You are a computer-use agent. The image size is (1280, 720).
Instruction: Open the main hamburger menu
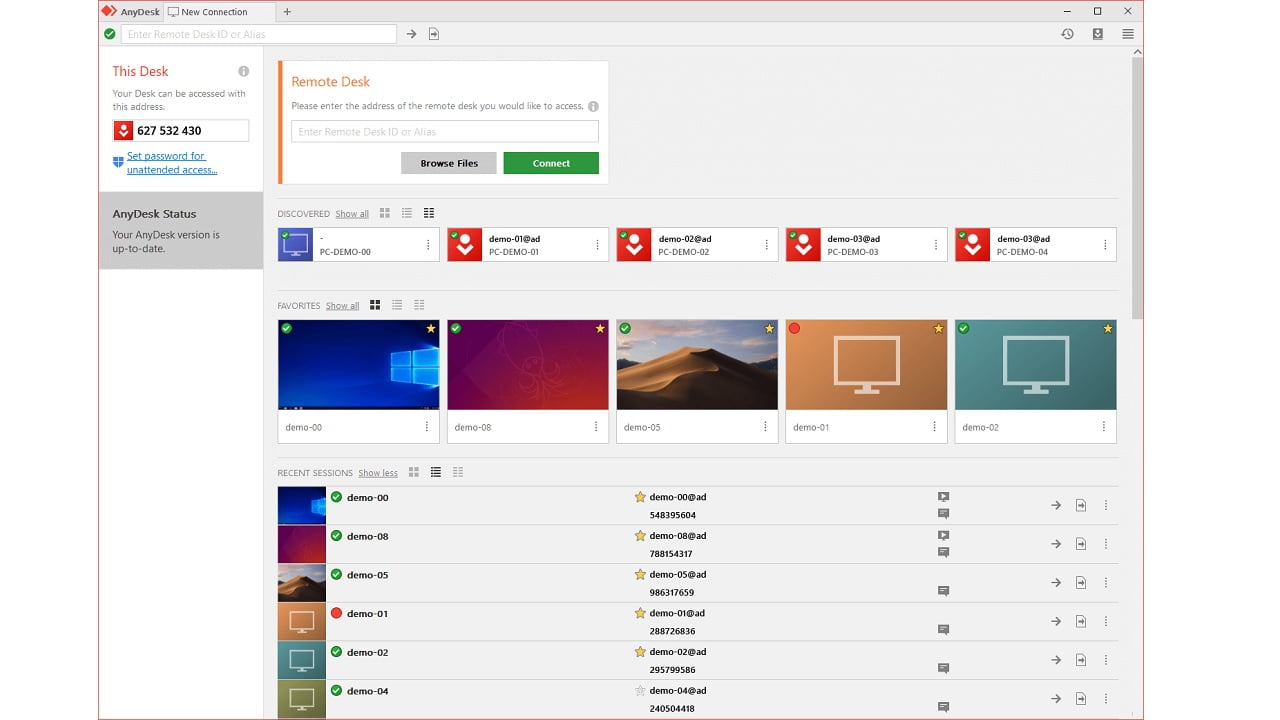click(x=1128, y=33)
